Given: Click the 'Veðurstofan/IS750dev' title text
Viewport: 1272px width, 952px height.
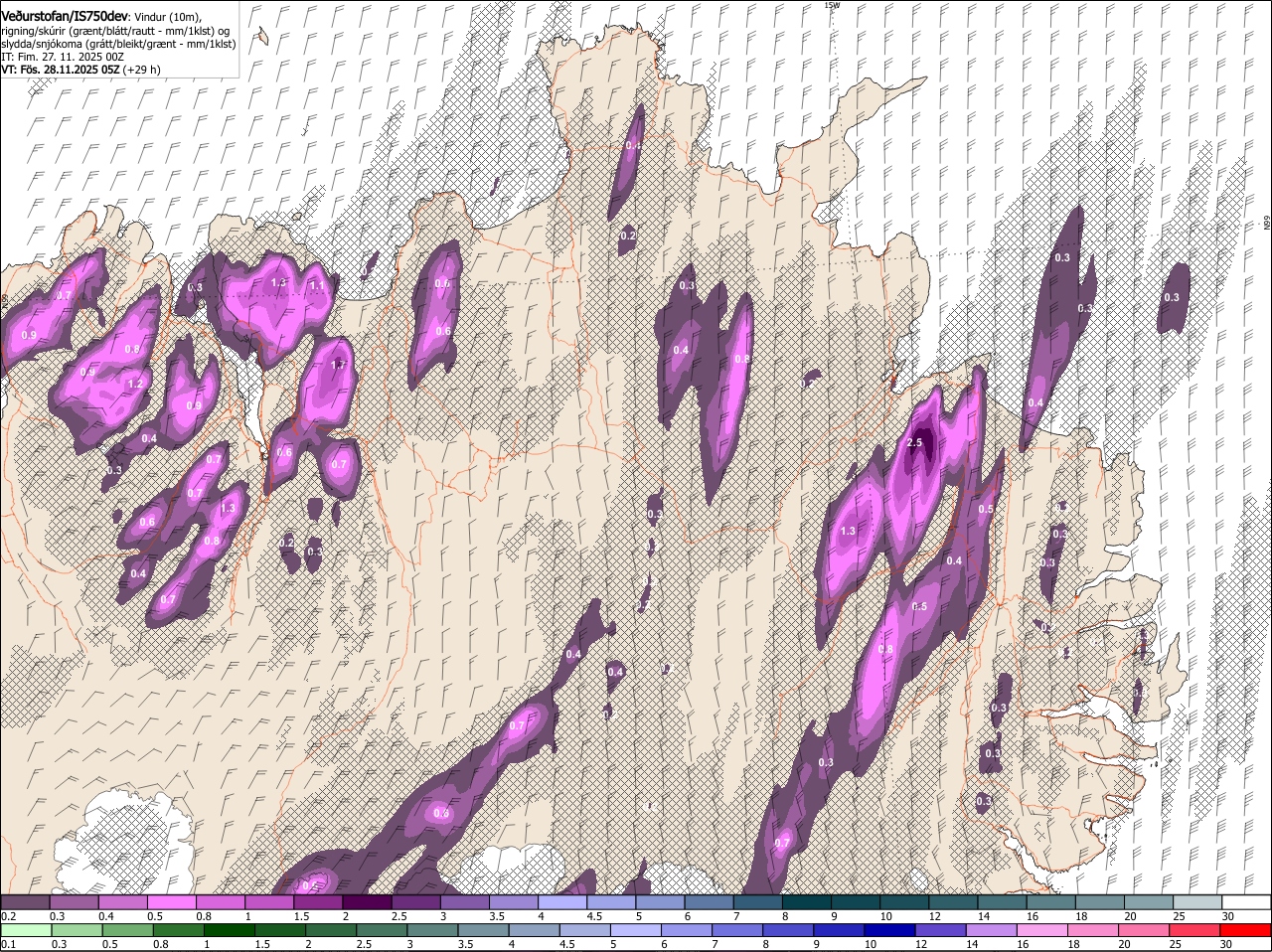Looking at the screenshot, I should point(65,16).
